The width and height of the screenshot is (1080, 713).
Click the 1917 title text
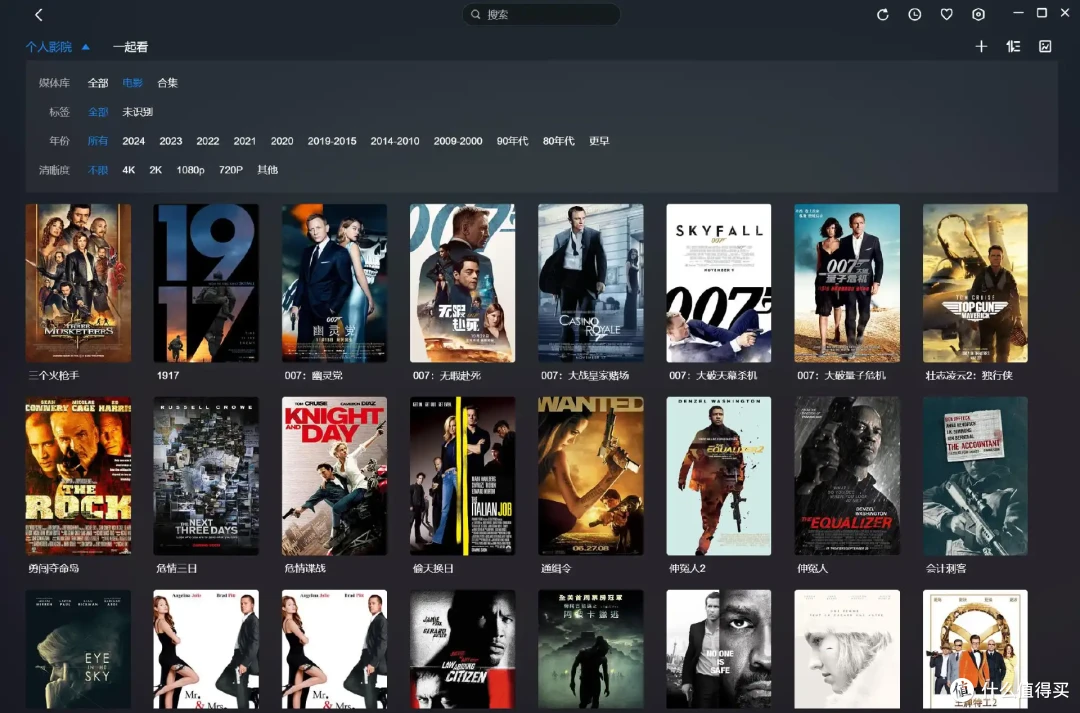(168, 375)
